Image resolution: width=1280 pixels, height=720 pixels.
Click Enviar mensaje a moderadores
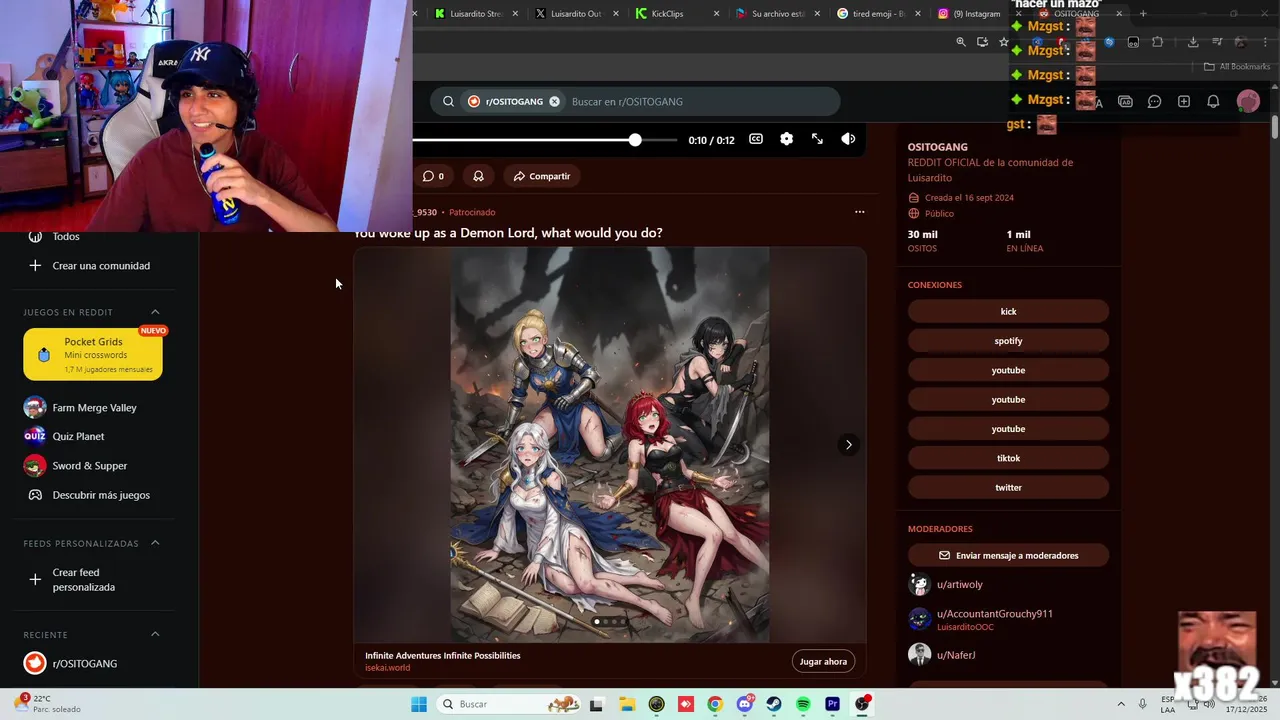coord(1008,555)
